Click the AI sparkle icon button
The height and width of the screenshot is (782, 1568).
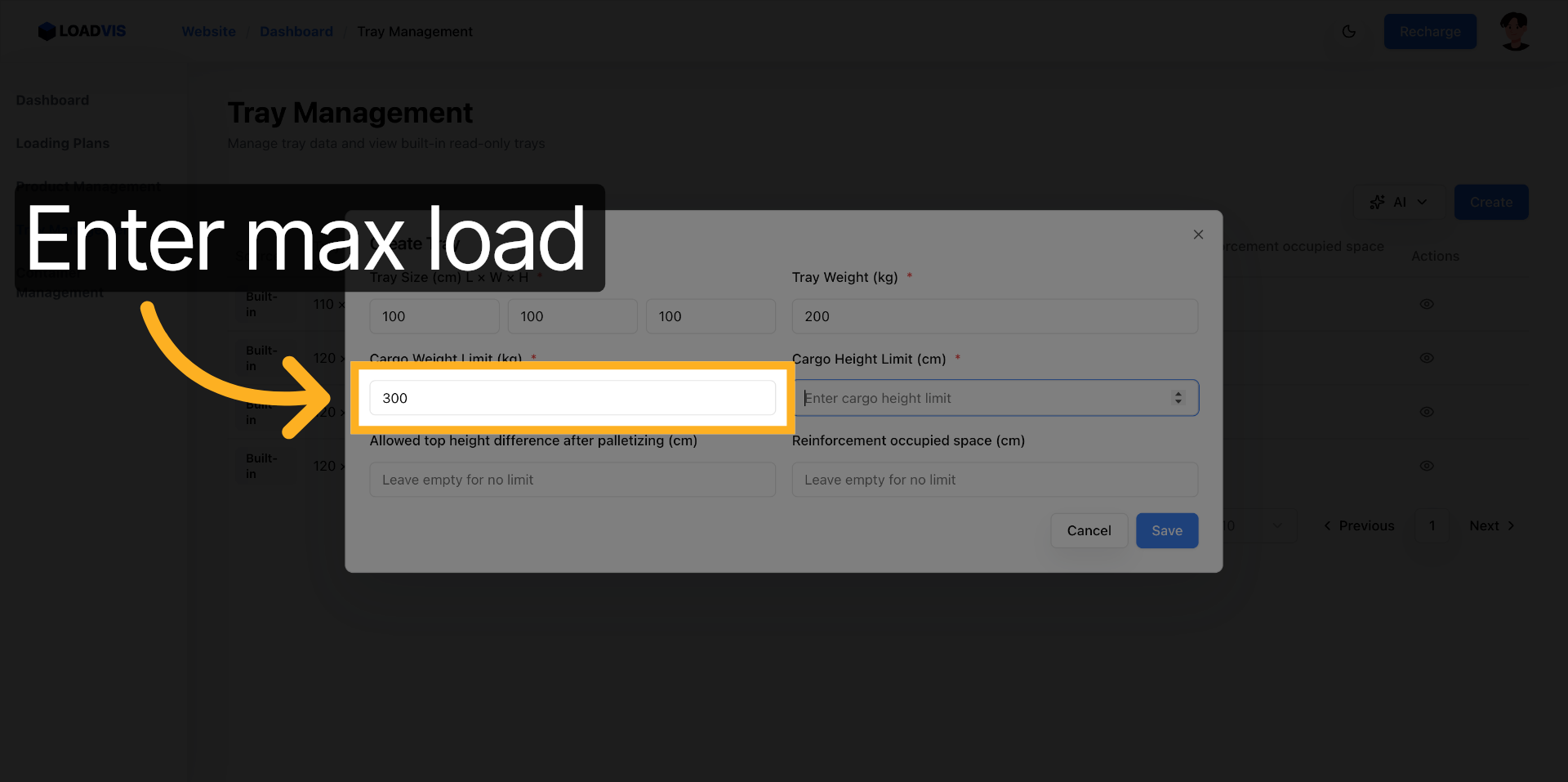[x=1378, y=202]
